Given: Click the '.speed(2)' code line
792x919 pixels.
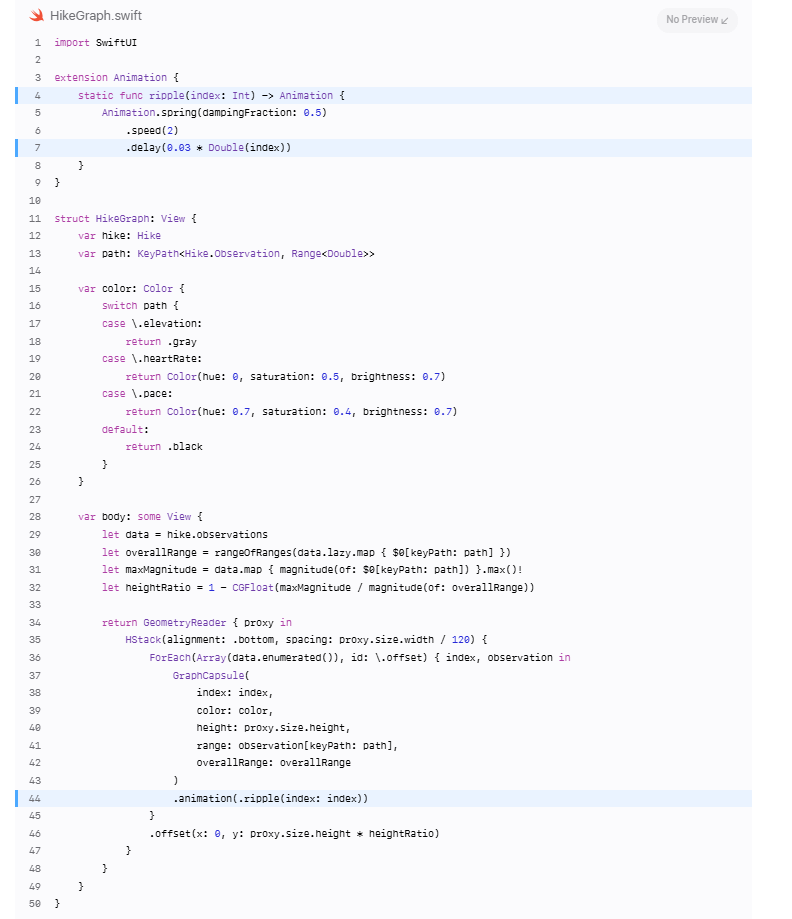Looking at the screenshot, I should 152,130.
